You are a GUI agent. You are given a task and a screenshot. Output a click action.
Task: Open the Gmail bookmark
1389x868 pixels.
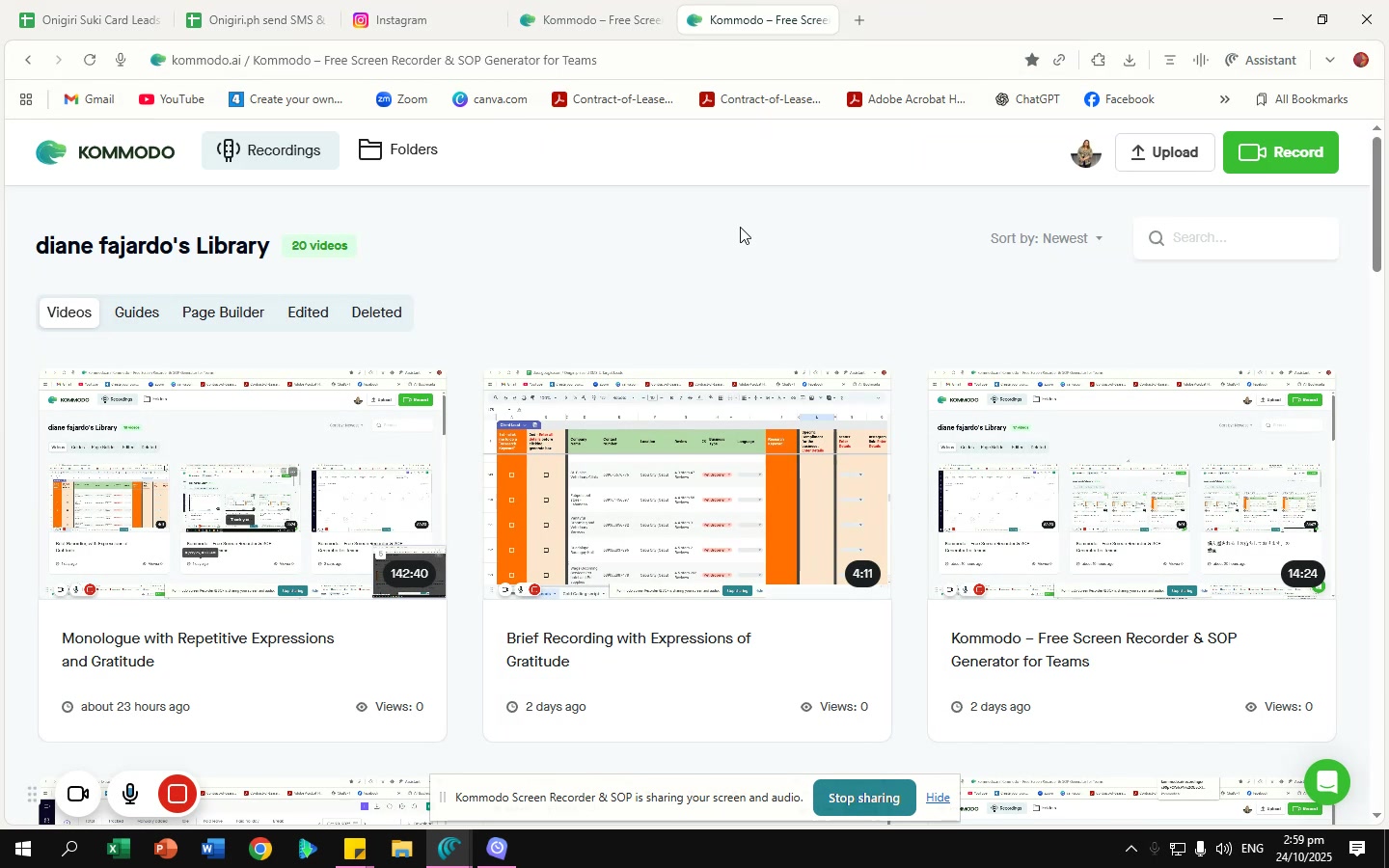(89, 99)
